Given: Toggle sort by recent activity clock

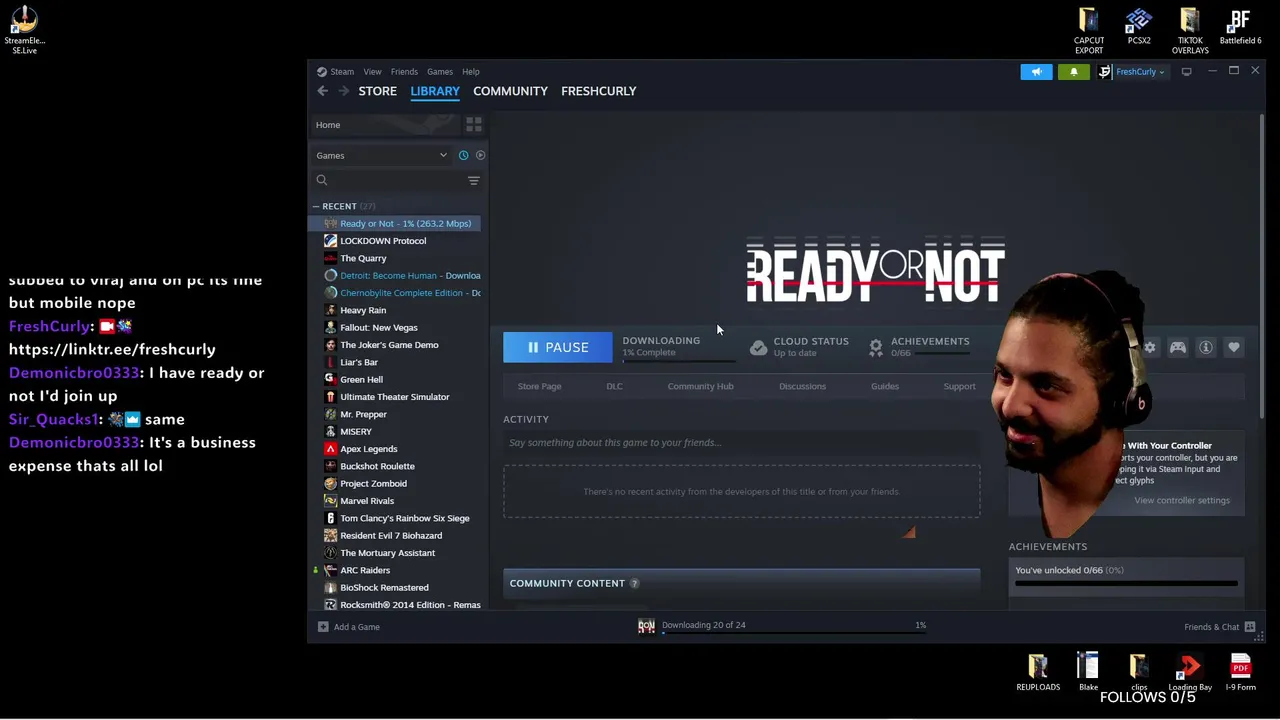Looking at the screenshot, I should pos(463,155).
